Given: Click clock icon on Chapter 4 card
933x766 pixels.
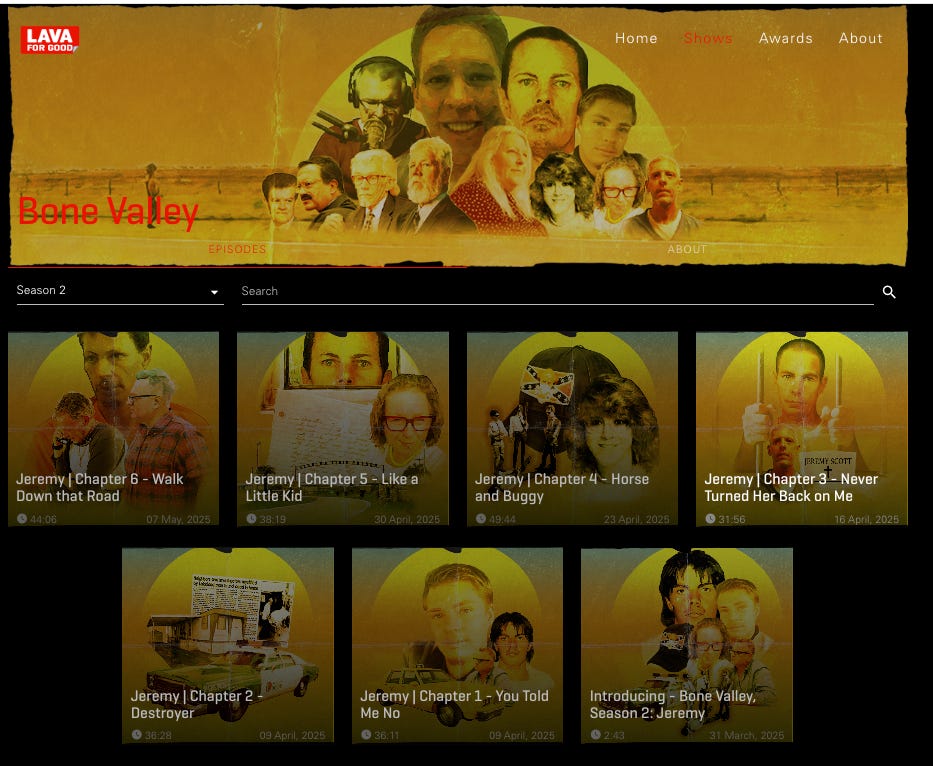Looking at the screenshot, I should (x=481, y=519).
